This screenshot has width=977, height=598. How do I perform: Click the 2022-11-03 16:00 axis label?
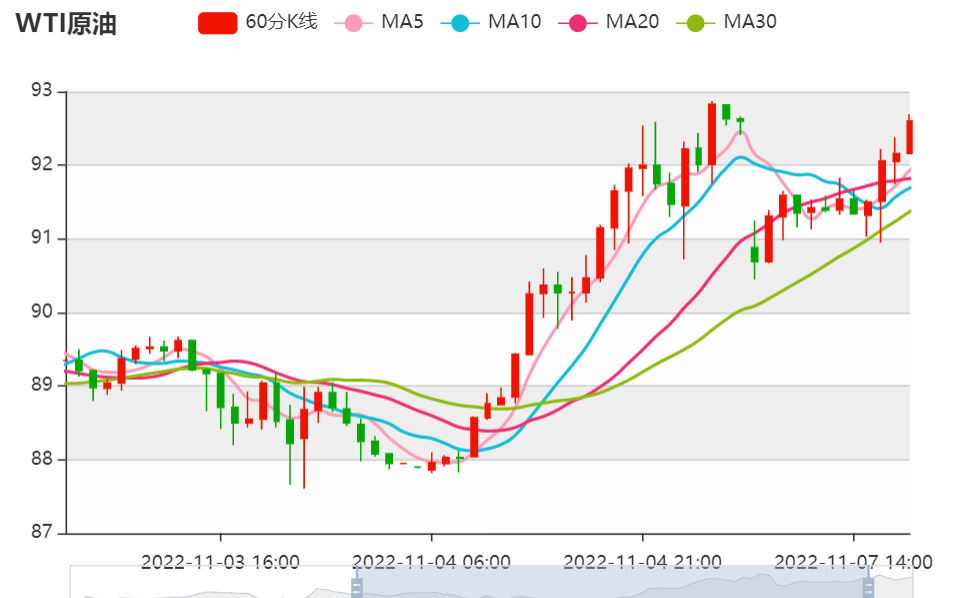click(220, 562)
